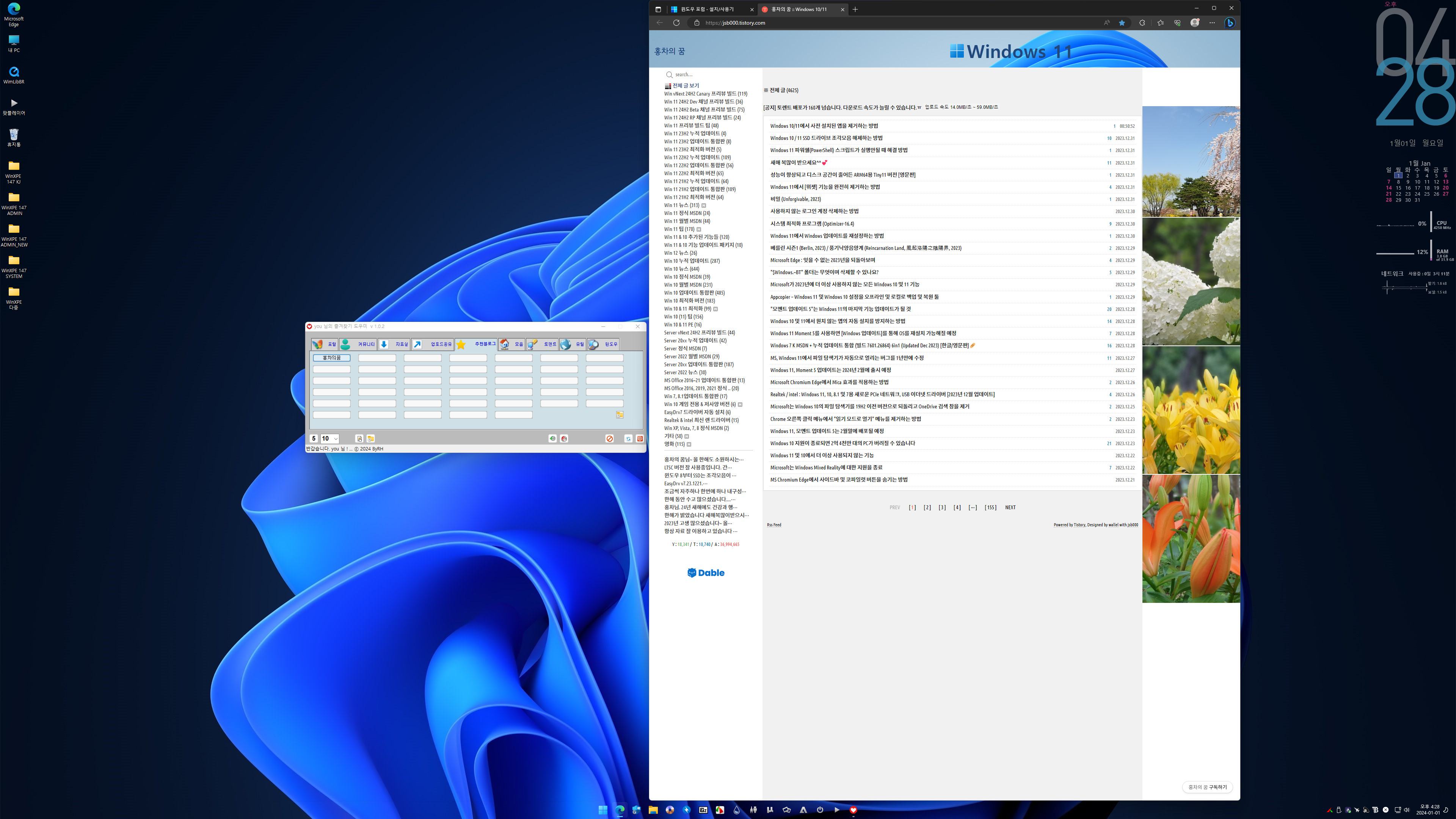Open a new tab in Edge
The height and width of the screenshot is (819, 1456).
(855, 9)
